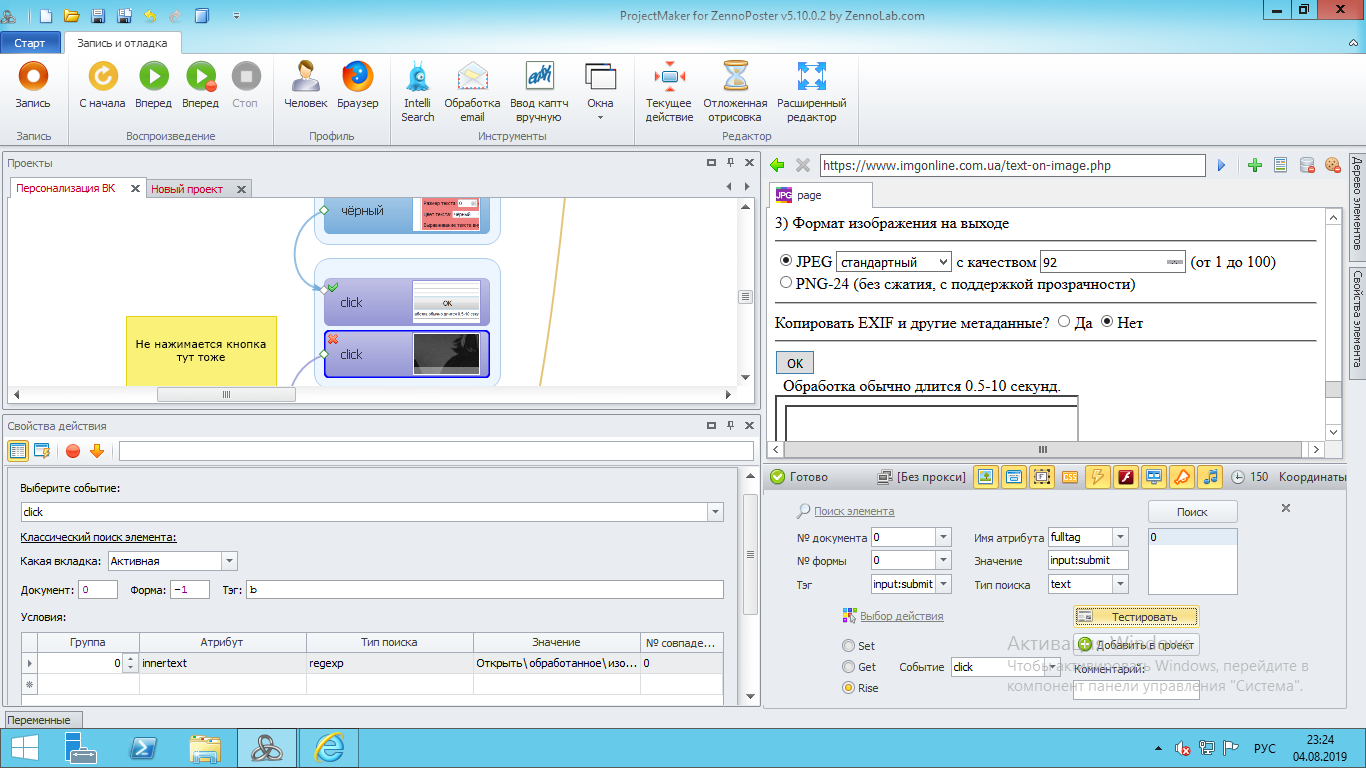Run the plain Вперед play button
Image resolution: width=1366 pixels, height=768 pixels.
[153, 85]
